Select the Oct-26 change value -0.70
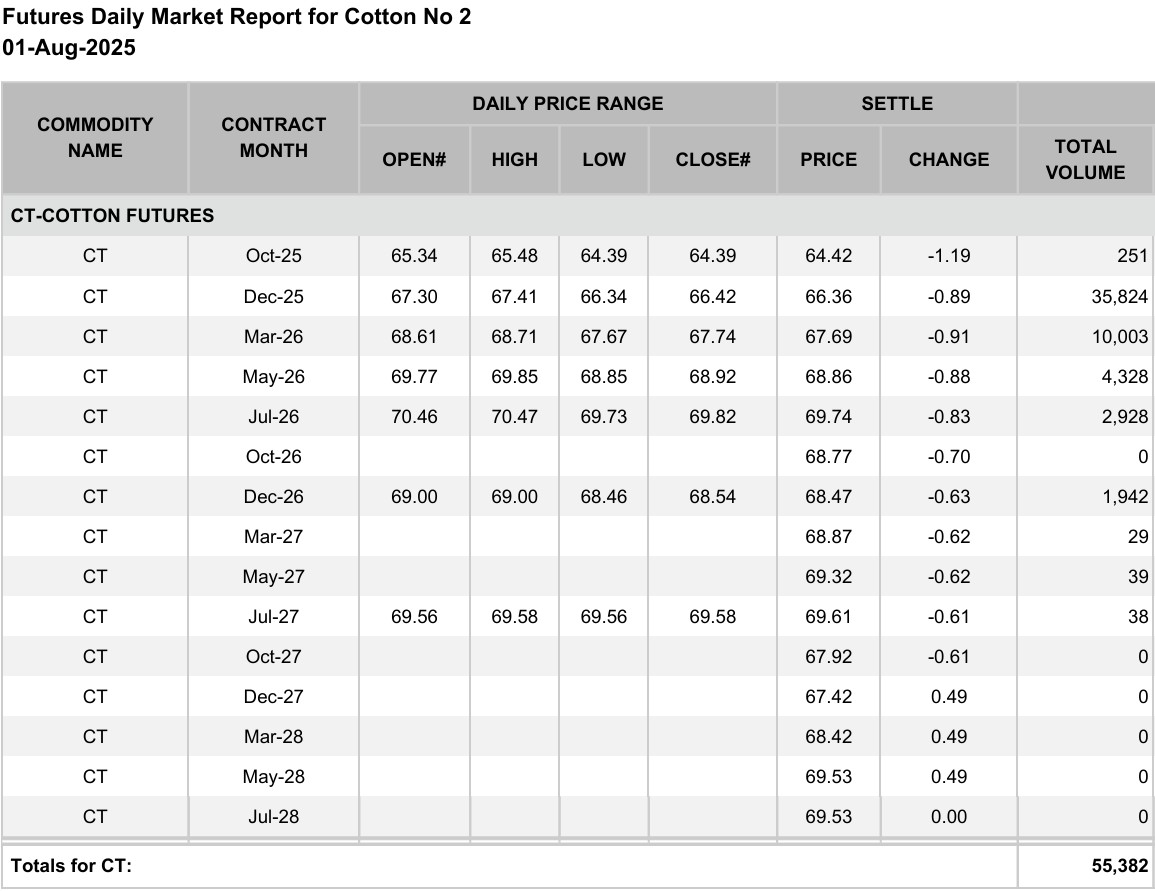This screenshot has height=891, width=1155. 949,457
